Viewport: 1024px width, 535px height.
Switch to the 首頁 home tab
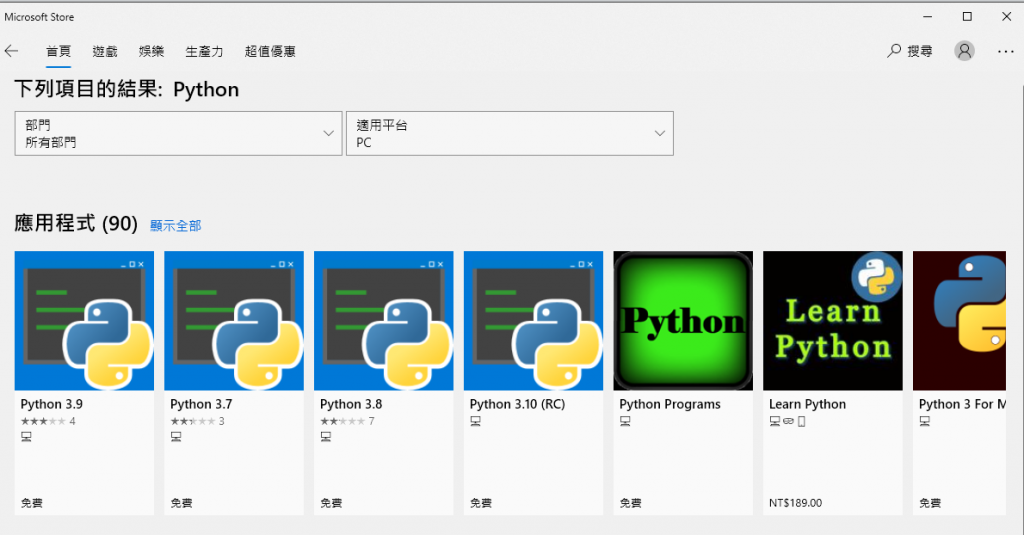coord(58,51)
